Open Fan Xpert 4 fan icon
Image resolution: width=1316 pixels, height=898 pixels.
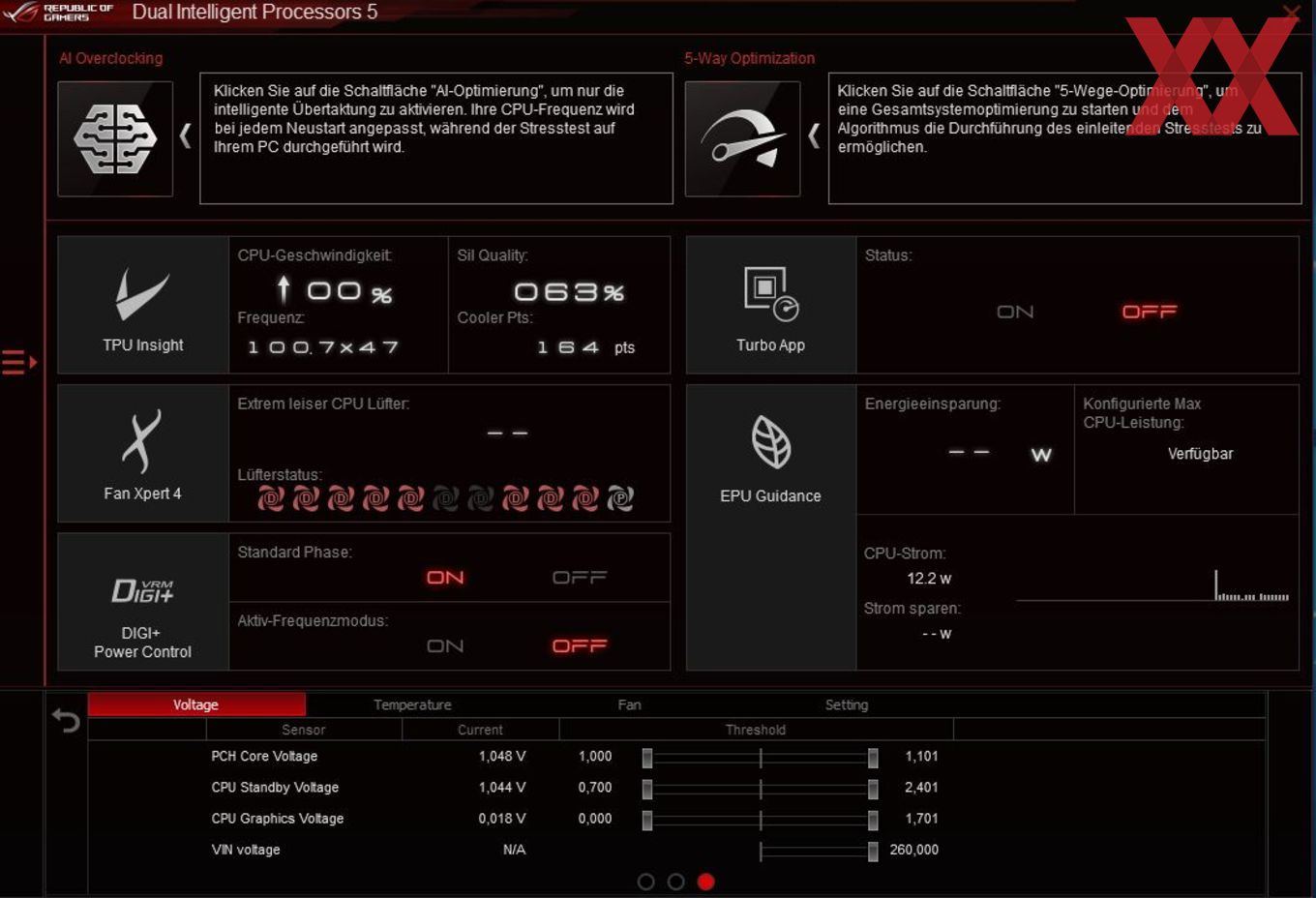[x=143, y=454]
